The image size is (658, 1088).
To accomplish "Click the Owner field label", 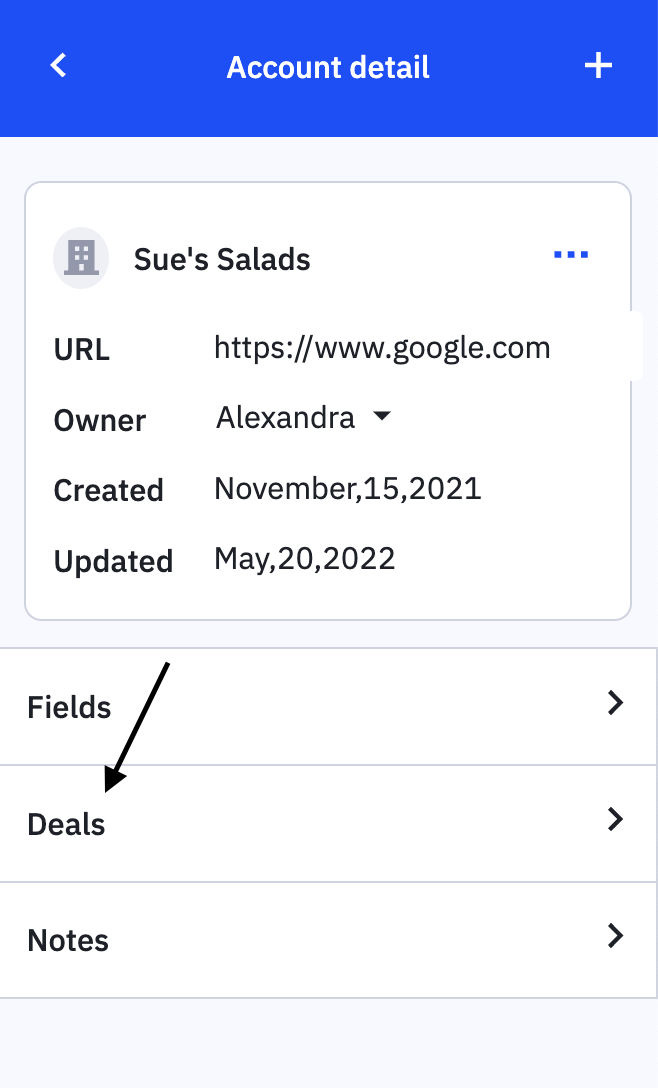I will click(100, 420).
